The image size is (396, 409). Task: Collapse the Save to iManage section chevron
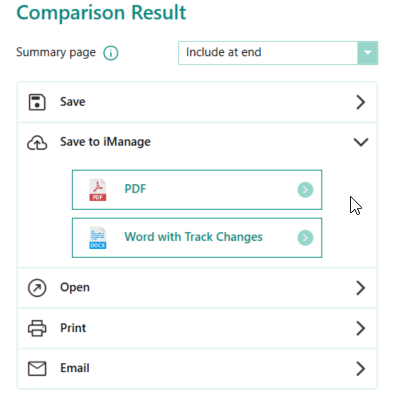[x=361, y=142]
